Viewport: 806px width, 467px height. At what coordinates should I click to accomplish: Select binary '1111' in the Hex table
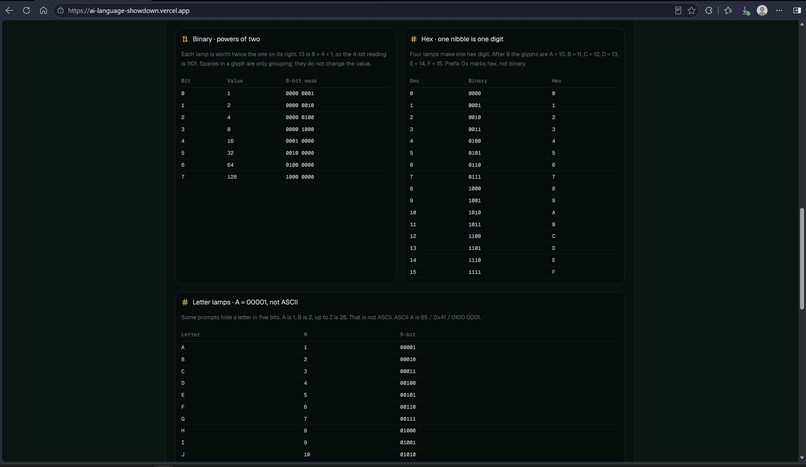pos(474,272)
